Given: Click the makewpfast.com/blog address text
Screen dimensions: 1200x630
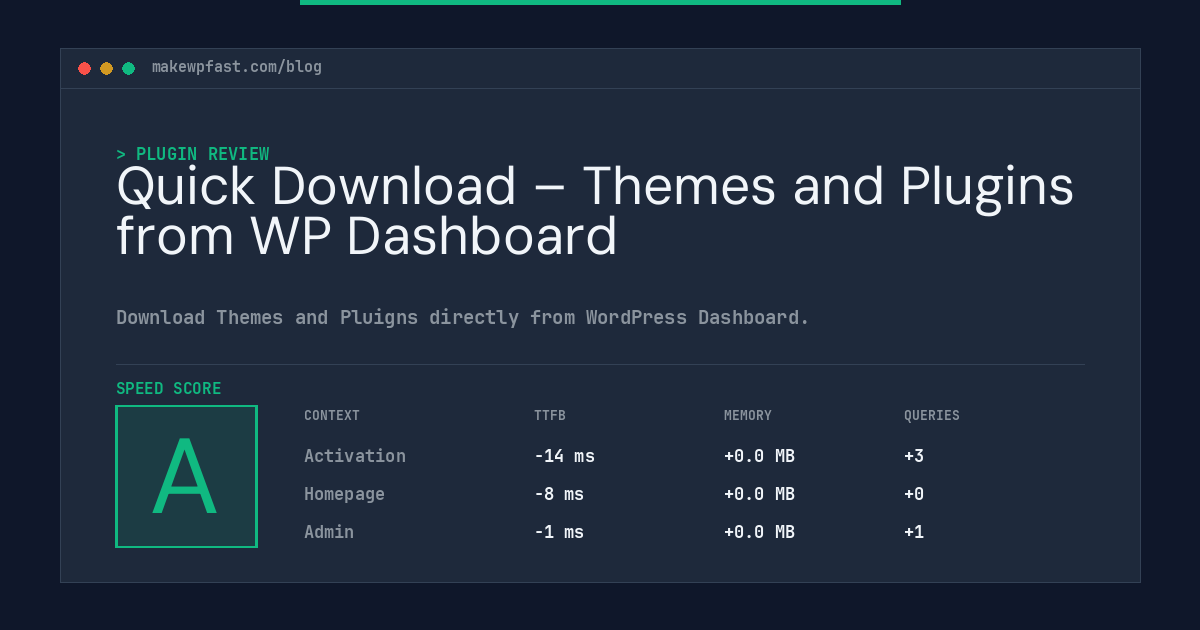Looking at the screenshot, I should coord(237,67).
